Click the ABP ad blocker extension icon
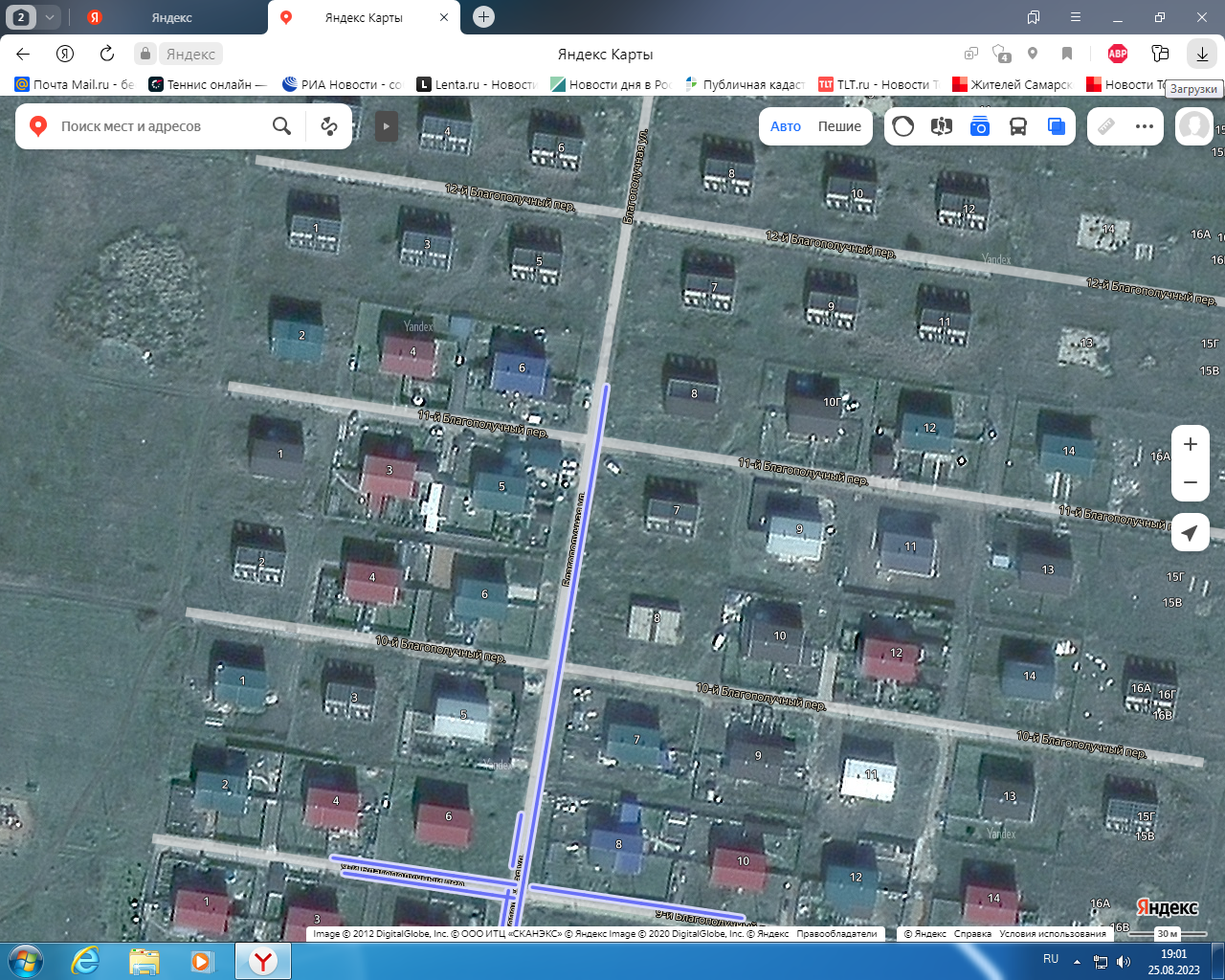 tap(1118, 54)
